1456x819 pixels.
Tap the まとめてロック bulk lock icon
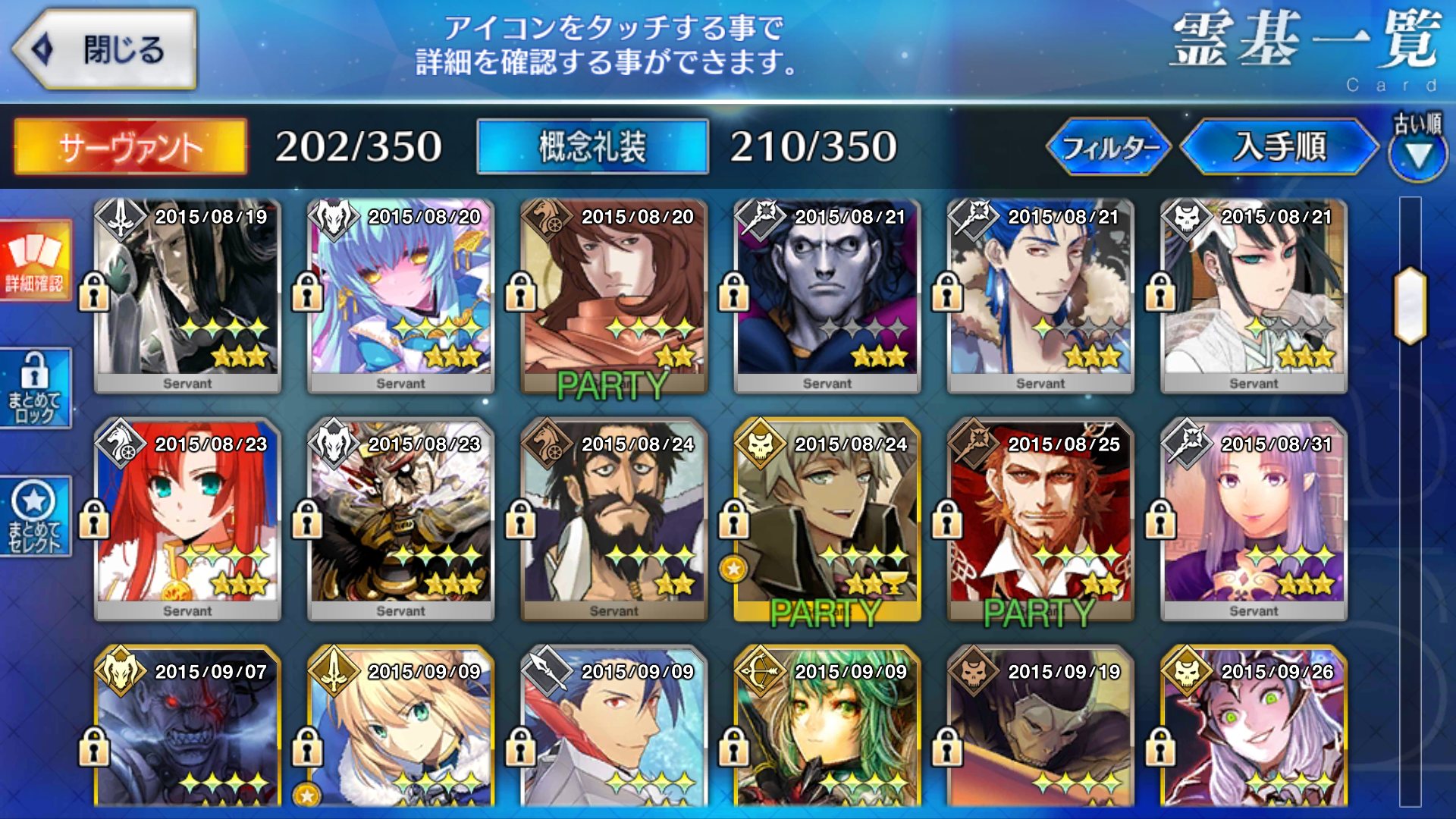click(35, 388)
